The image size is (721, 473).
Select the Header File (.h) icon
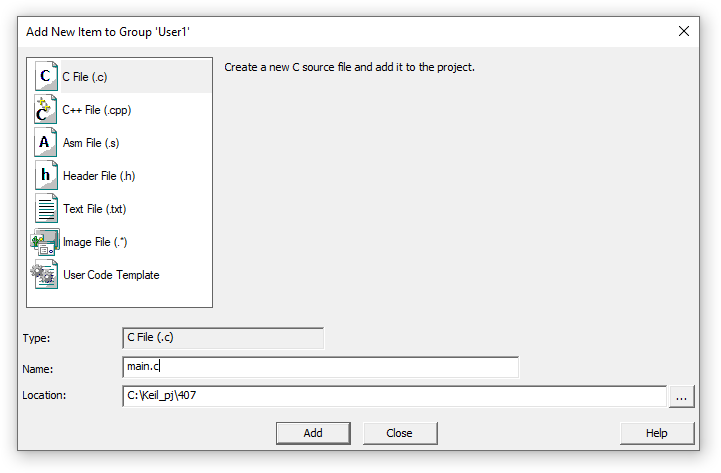tap(46, 176)
